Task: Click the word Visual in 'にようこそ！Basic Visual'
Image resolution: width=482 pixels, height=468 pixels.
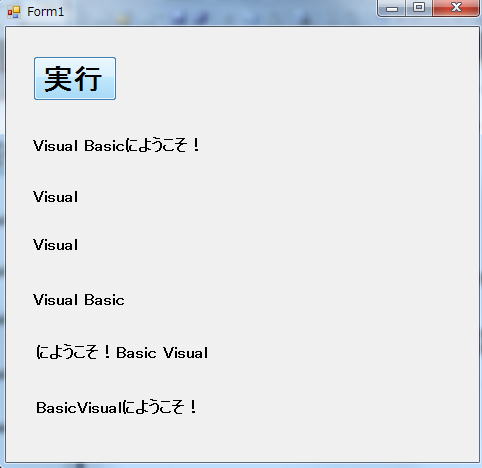Action: tap(186, 353)
